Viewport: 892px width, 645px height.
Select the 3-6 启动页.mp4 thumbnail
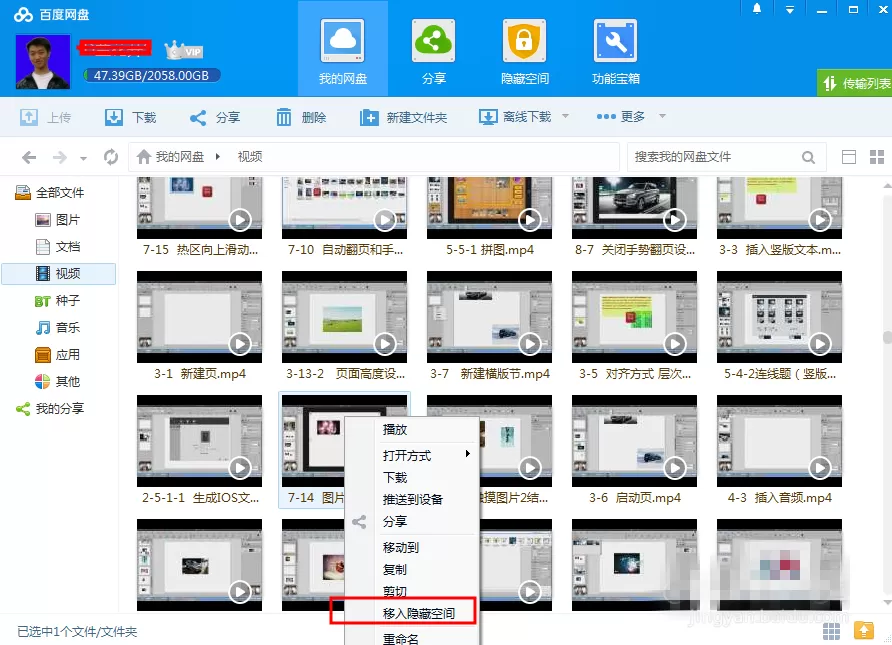click(634, 441)
